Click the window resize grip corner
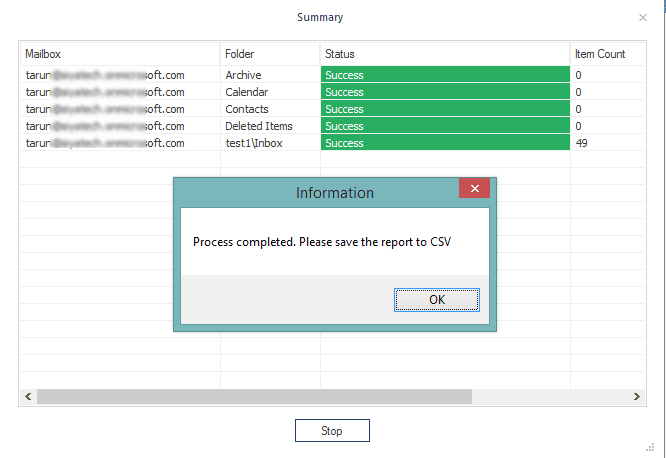This screenshot has width=666, height=458. tap(650, 447)
